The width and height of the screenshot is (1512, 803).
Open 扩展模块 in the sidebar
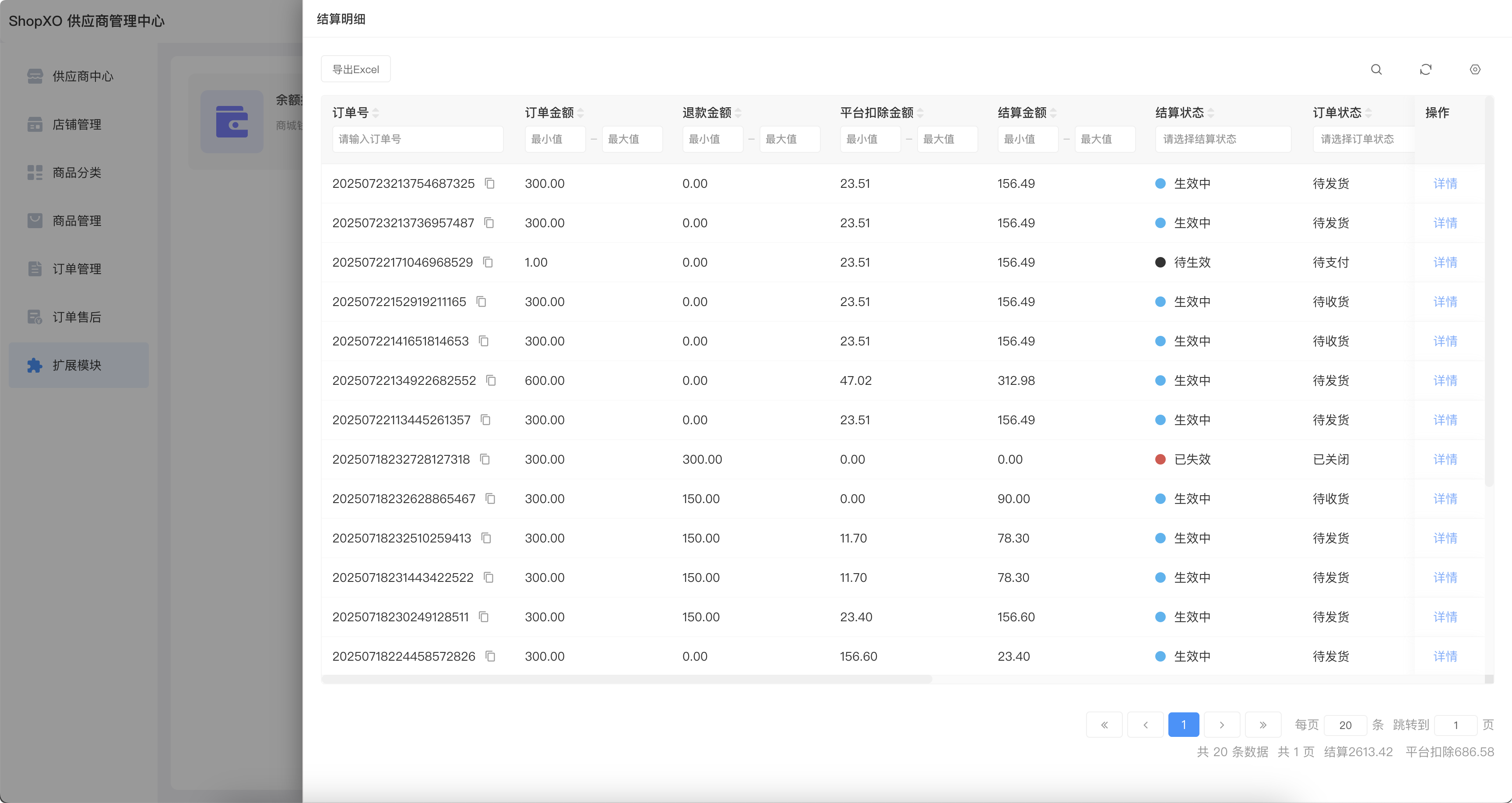pos(77,365)
